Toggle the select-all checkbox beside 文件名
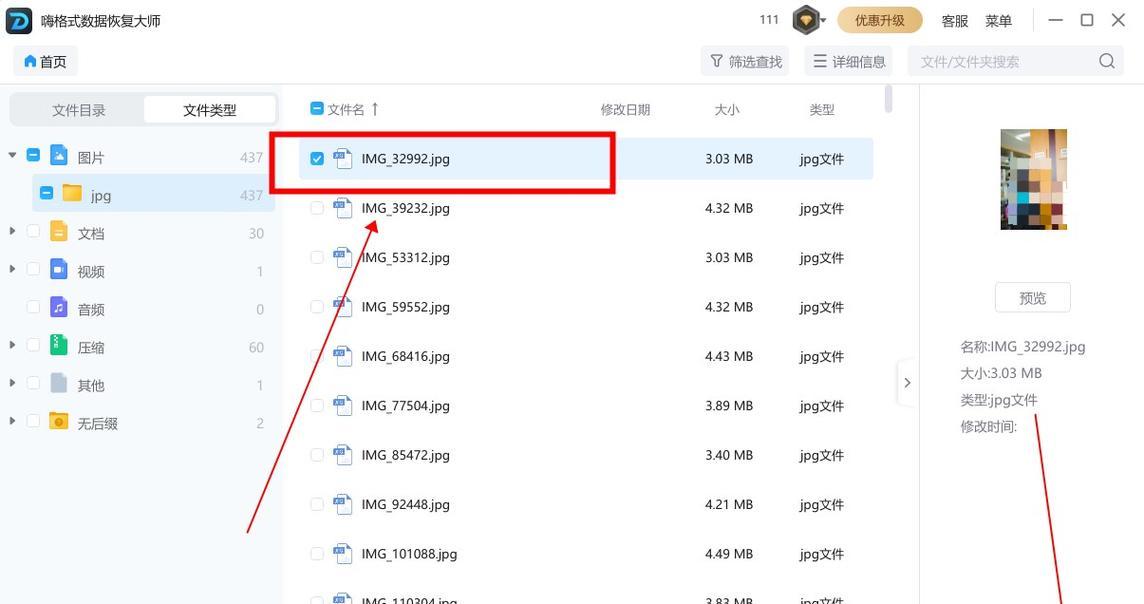This screenshot has width=1144, height=604. [x=317, y=109]
